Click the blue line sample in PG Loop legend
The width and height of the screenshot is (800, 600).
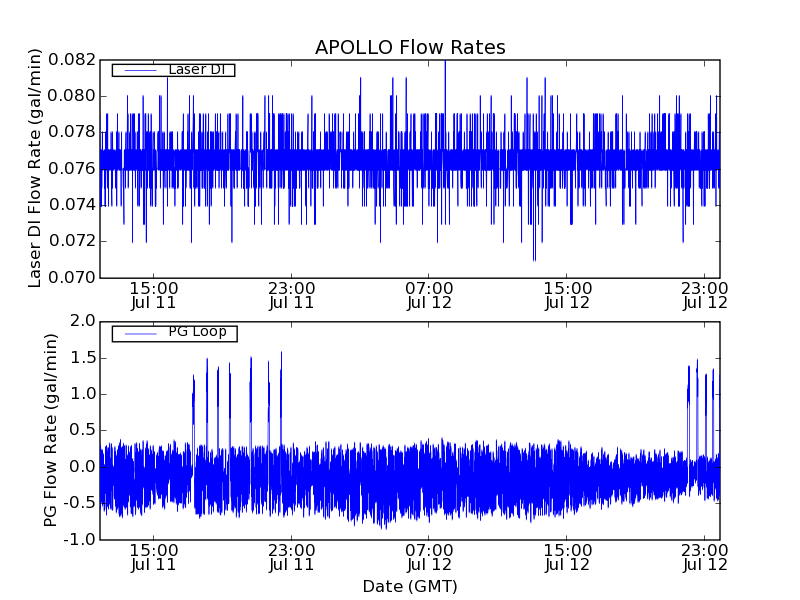[140, 334]
